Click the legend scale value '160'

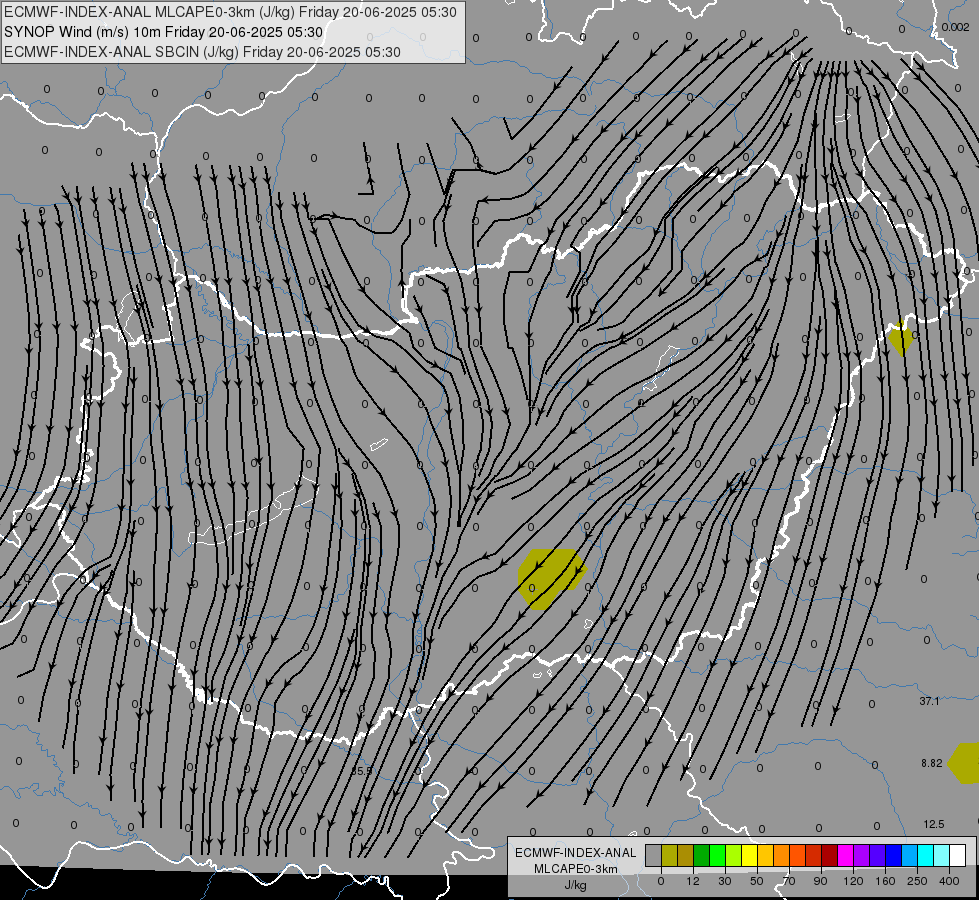[x=885, y=881]
